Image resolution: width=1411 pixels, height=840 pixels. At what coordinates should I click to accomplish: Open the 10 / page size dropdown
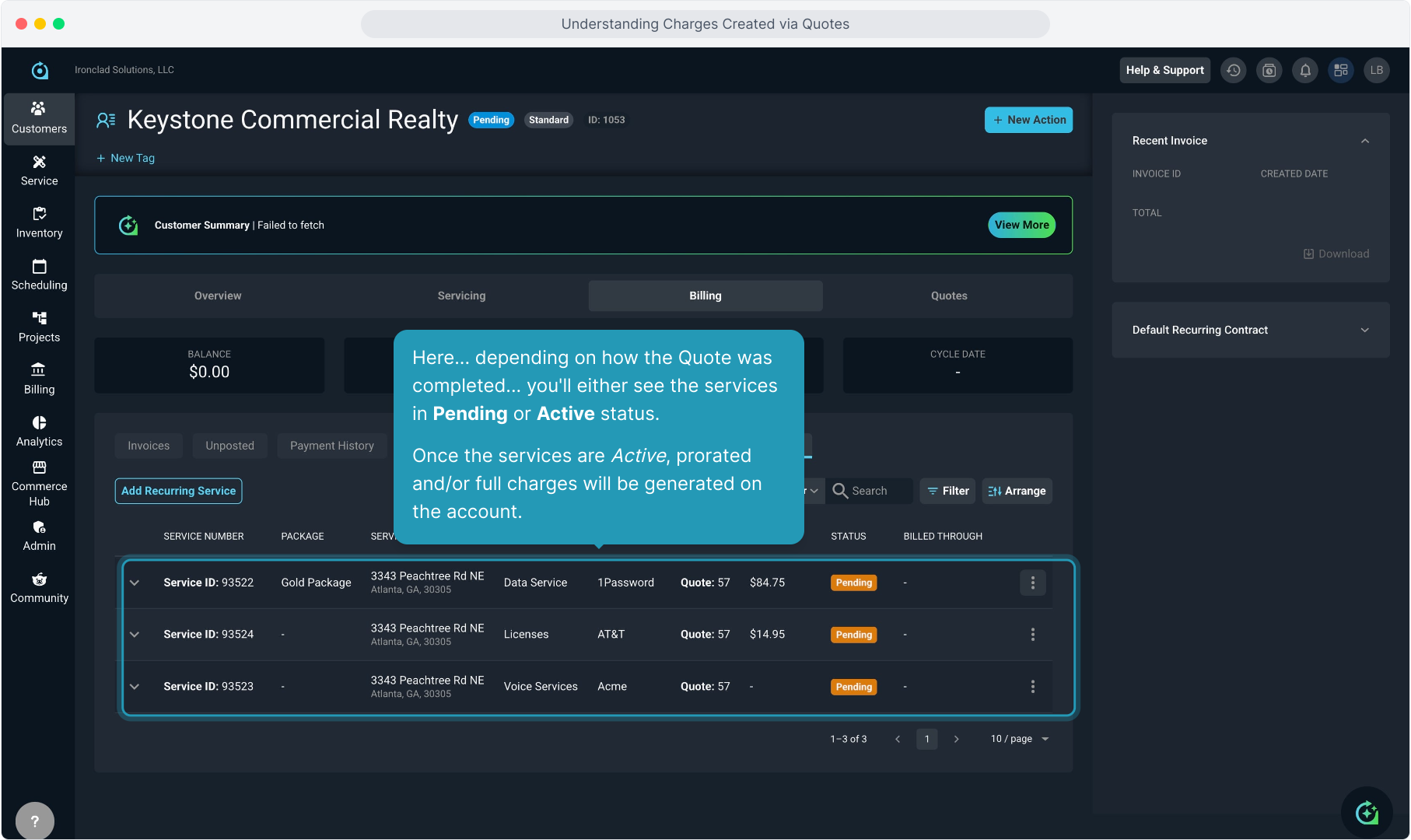pyautogui.click(x=1020, y=739)
